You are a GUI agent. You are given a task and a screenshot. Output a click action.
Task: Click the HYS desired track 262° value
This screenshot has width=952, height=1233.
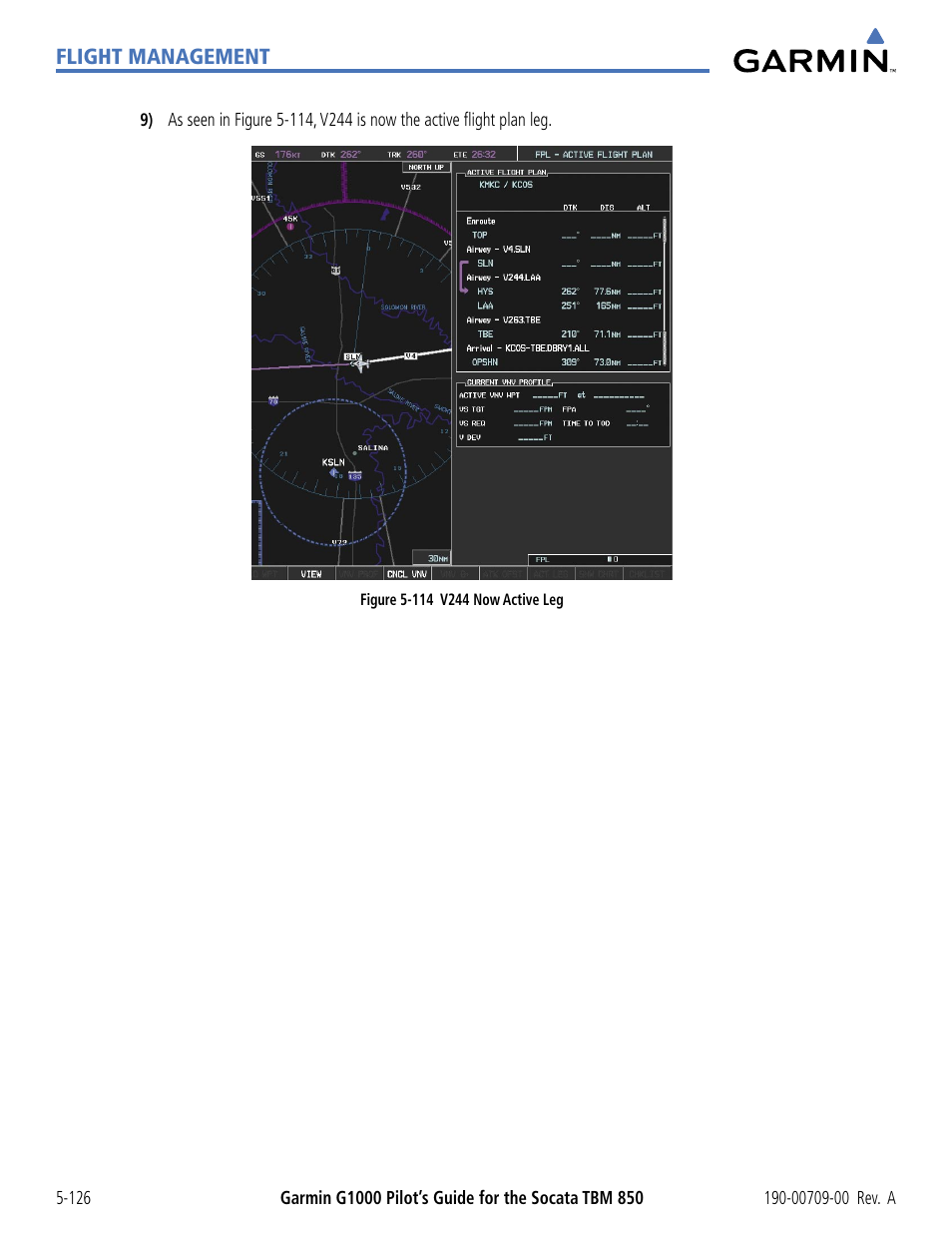[570, 292]
